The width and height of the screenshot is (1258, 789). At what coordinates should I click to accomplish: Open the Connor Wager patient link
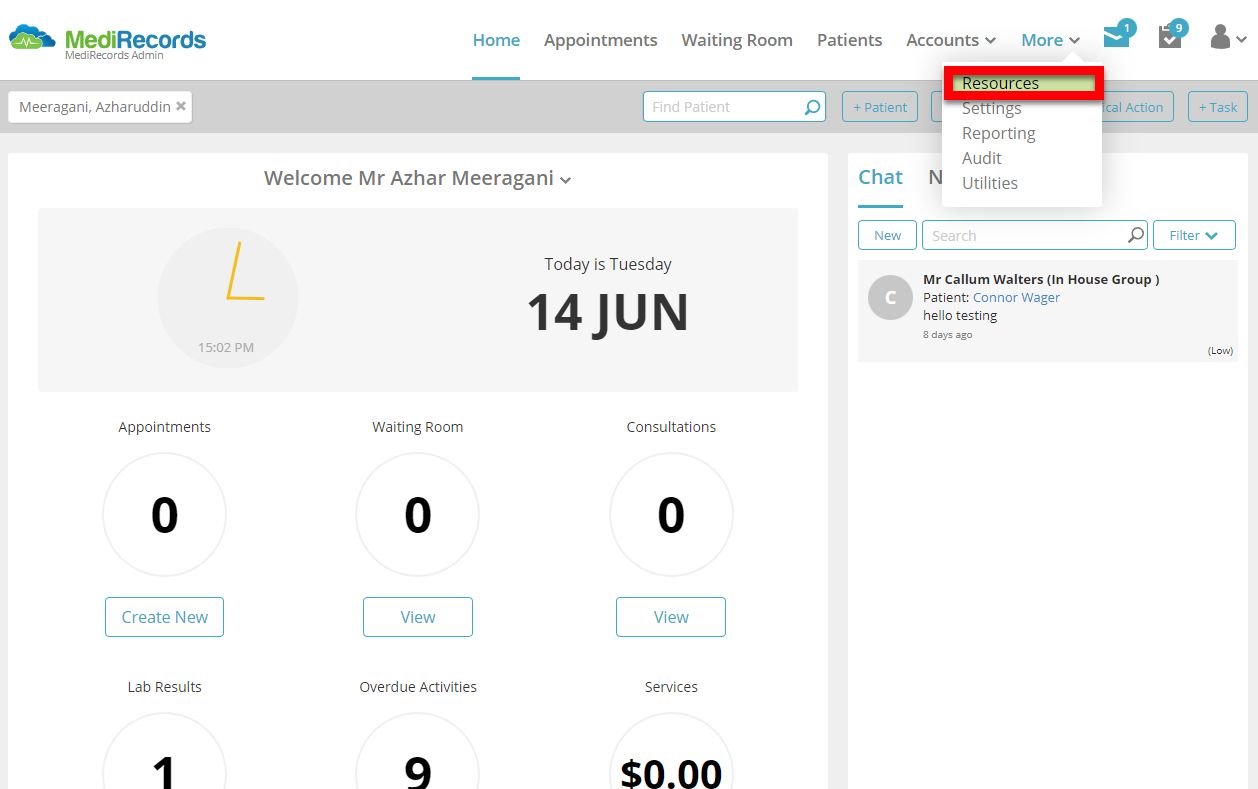point(1016,297)
